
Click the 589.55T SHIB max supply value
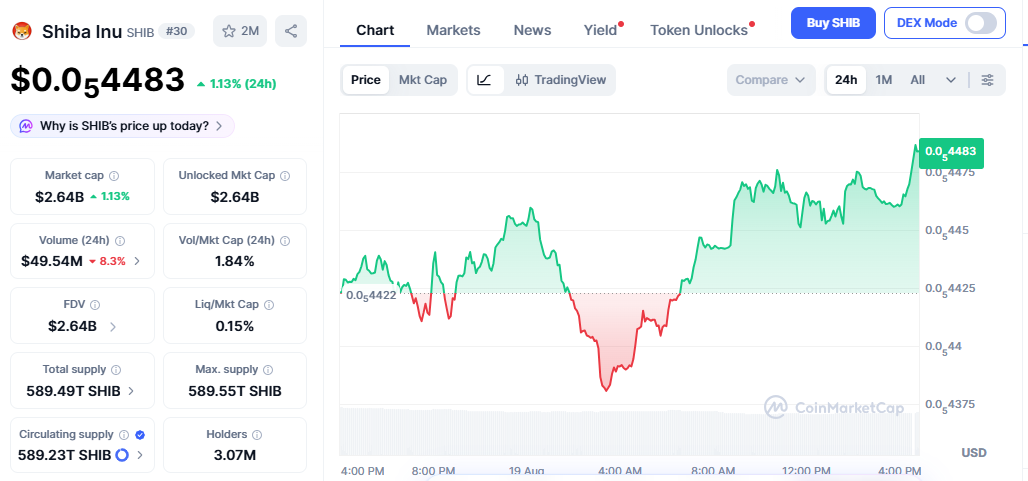(235, 391)
